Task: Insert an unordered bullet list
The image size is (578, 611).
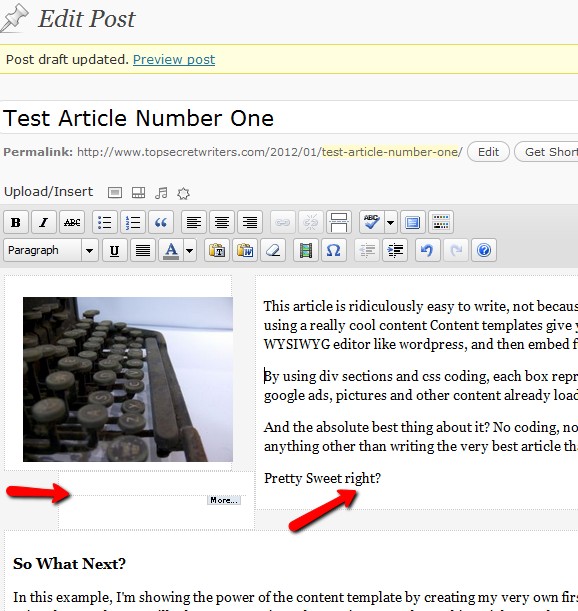Action: click(105, 223)
